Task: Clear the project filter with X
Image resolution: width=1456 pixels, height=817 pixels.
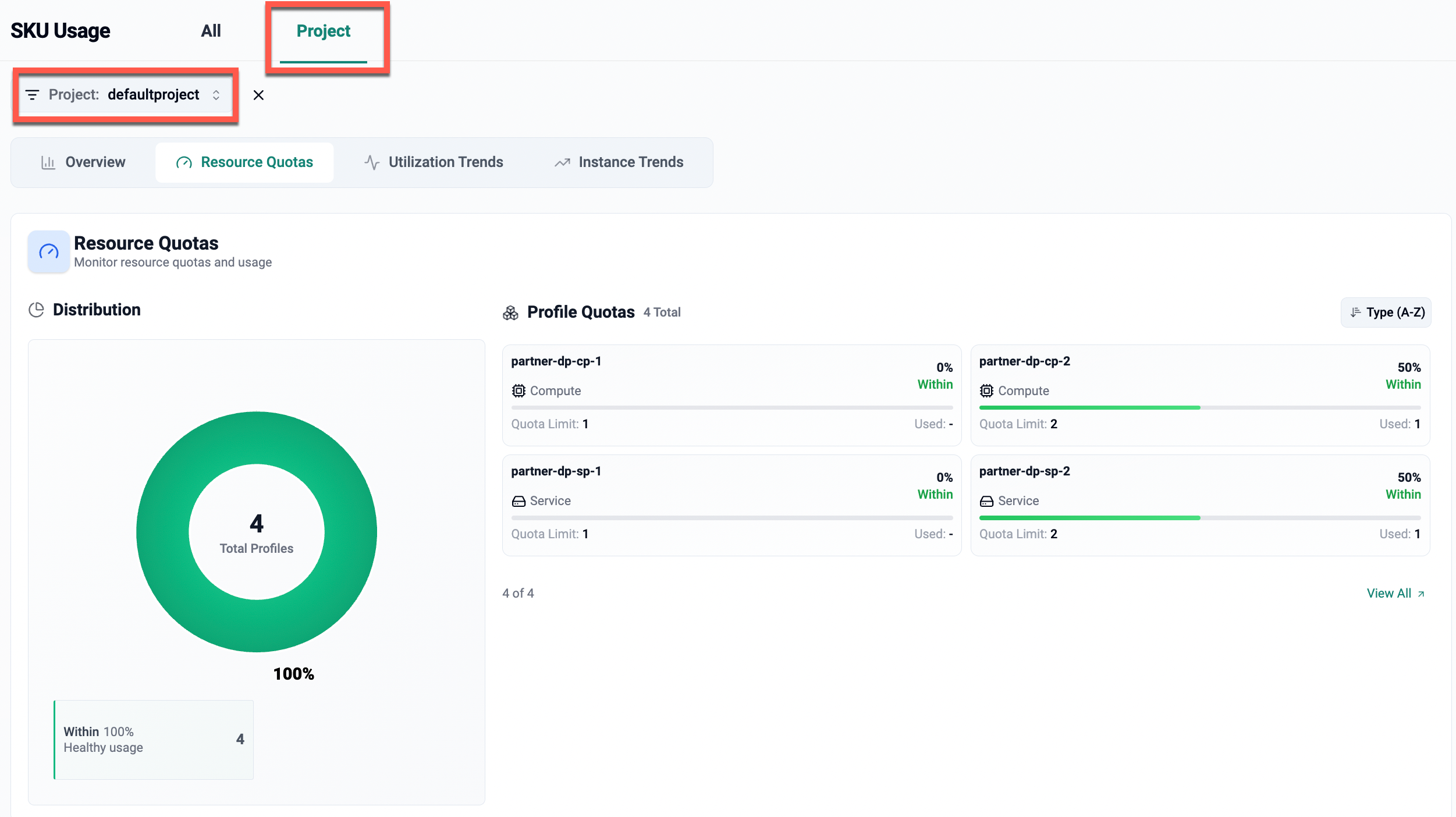Action: click(258, 95)
